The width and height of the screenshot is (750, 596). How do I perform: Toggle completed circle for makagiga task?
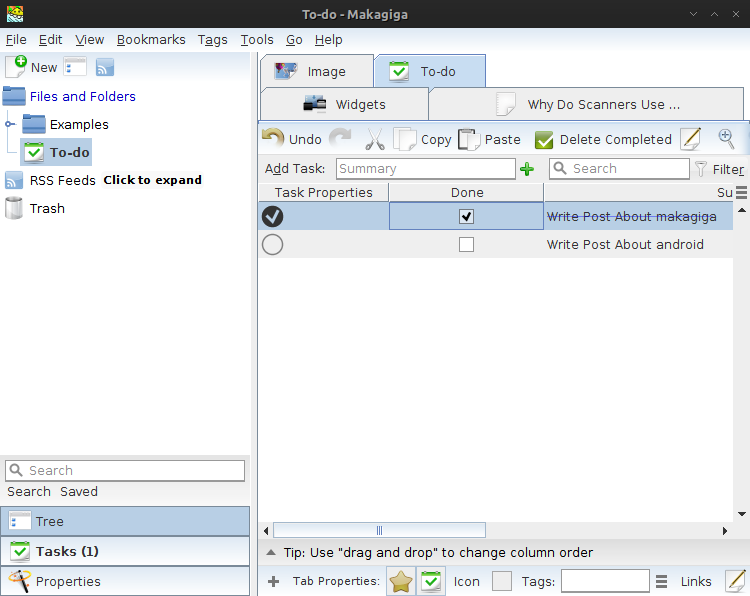272,216
